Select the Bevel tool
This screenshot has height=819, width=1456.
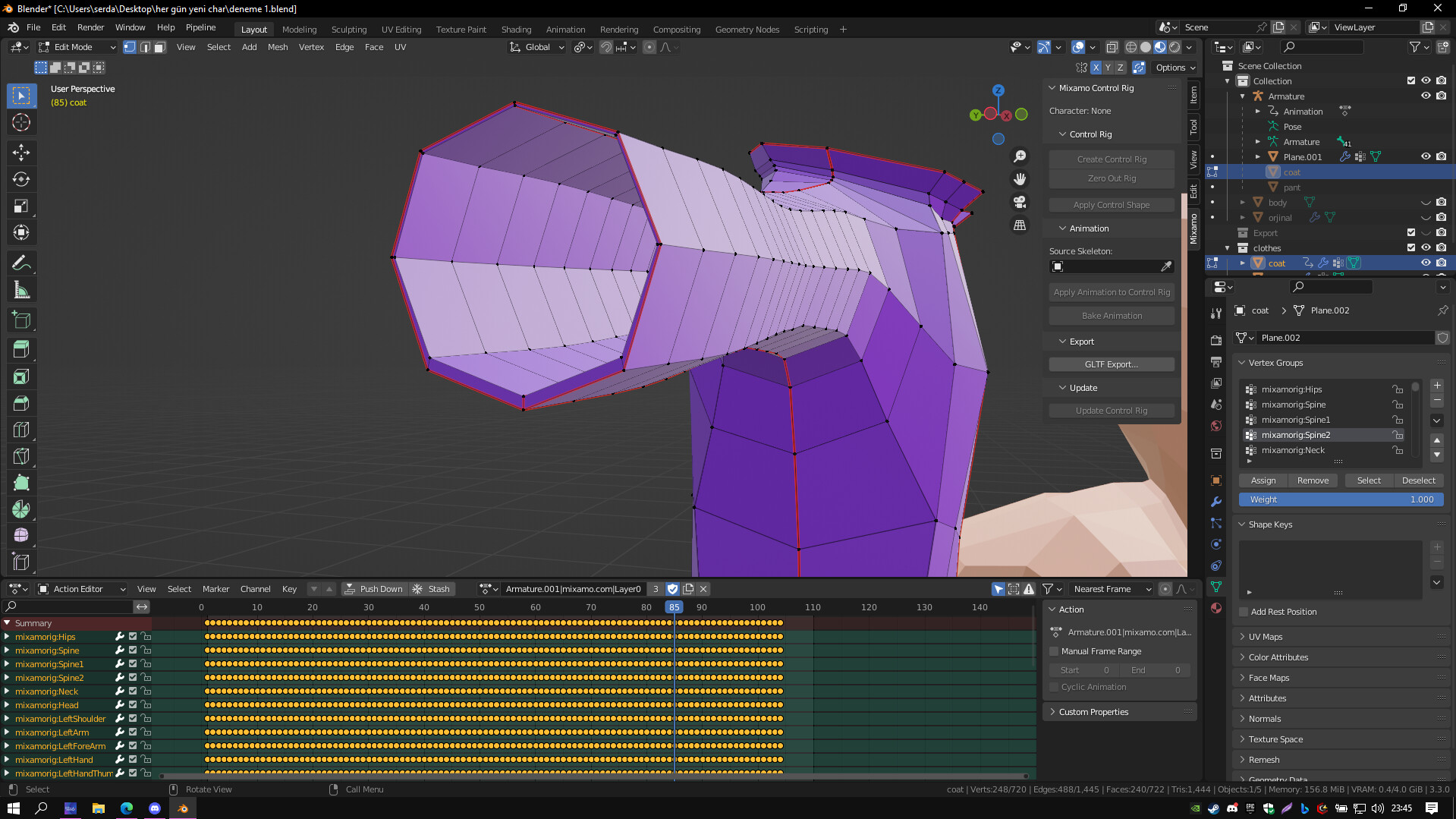click(21, 403)
